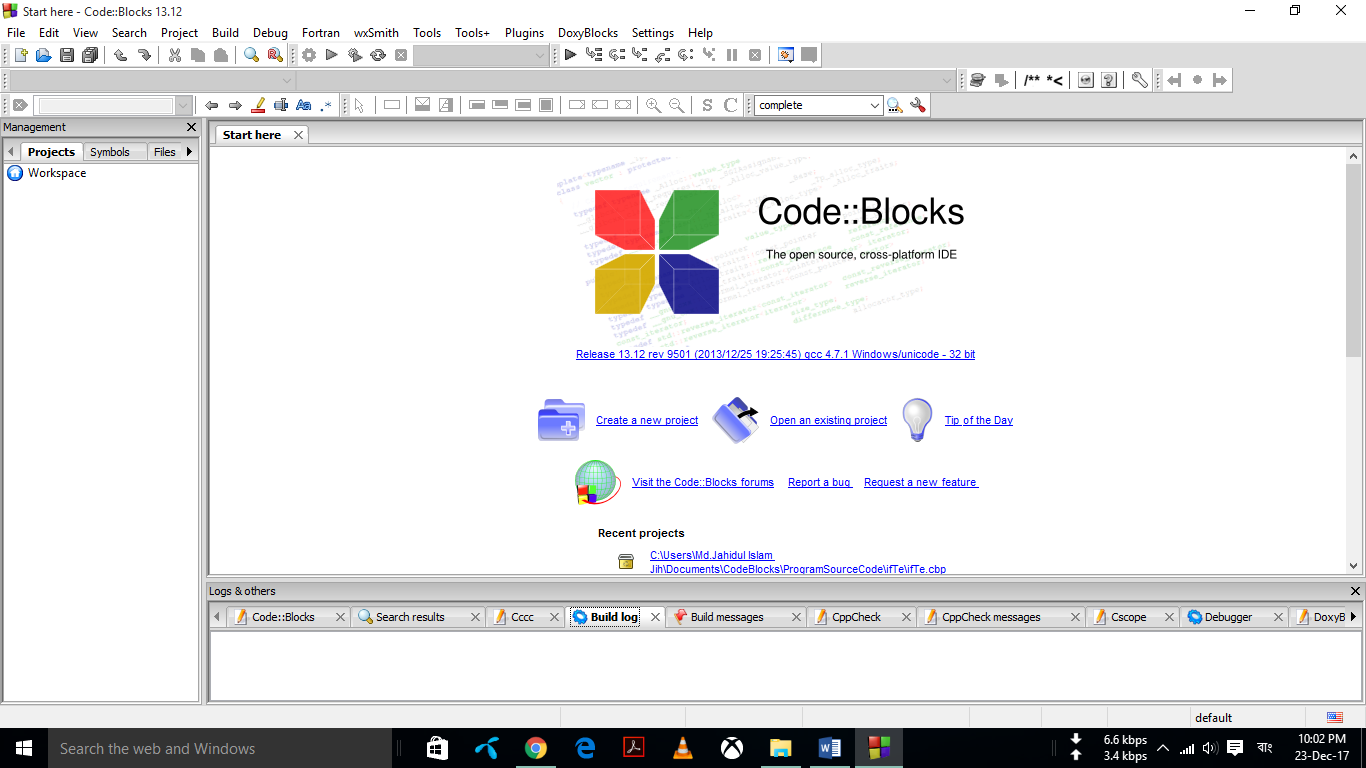This screenshot has width=1366, height=768.
Task: Open the Settings menu
Action: [653, 33]
